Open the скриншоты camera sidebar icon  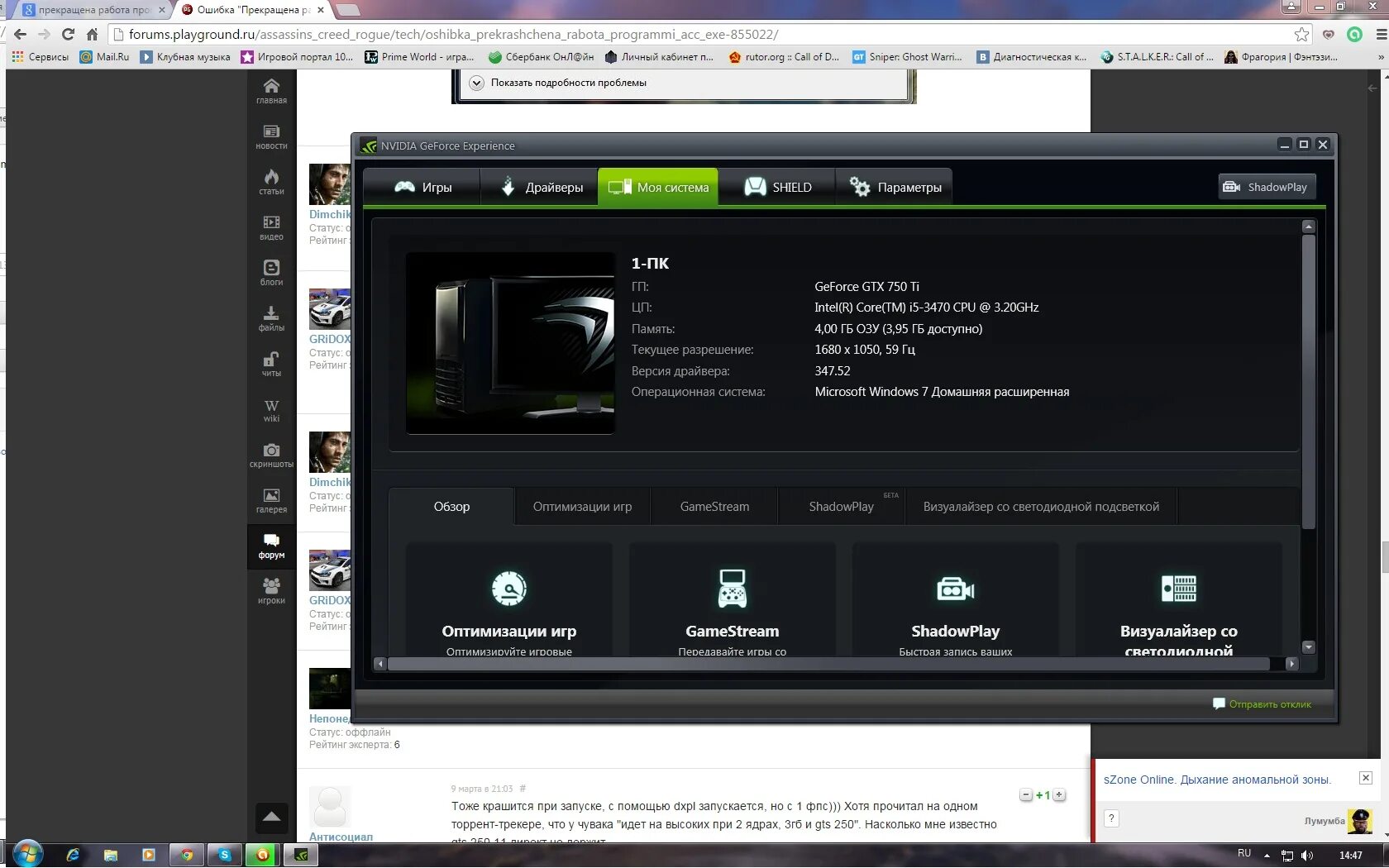click(x=271, y=455)
